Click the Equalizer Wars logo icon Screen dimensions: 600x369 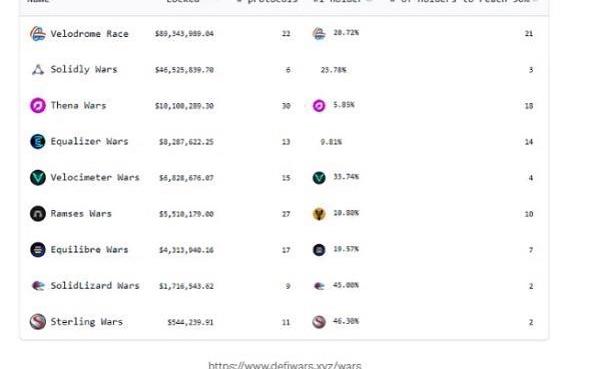pos(38,142)
